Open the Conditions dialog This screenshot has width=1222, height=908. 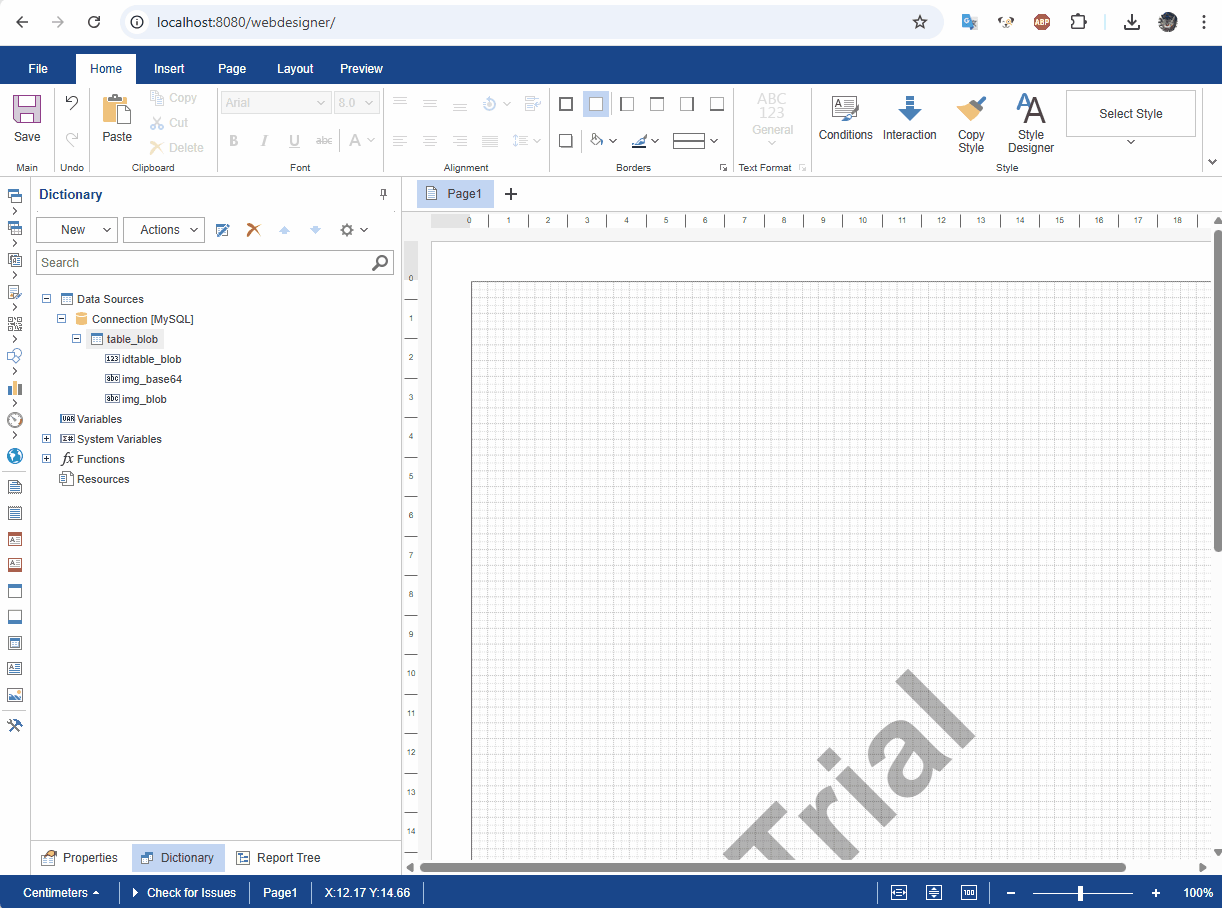pos(845,110)
